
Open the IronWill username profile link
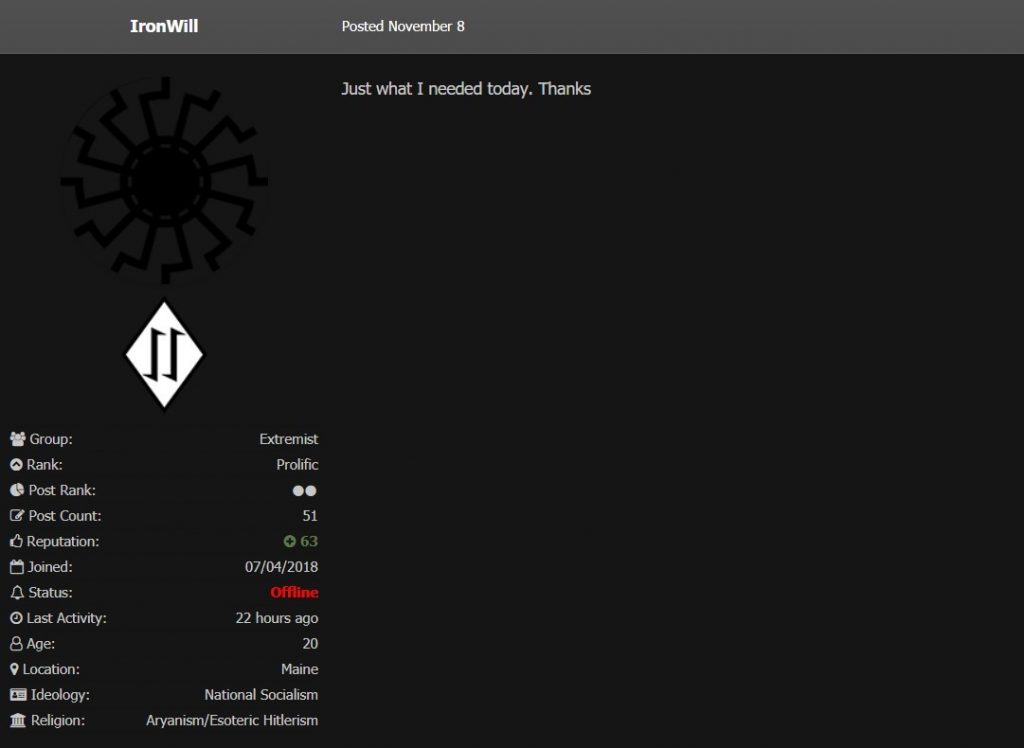click(164, 26)
